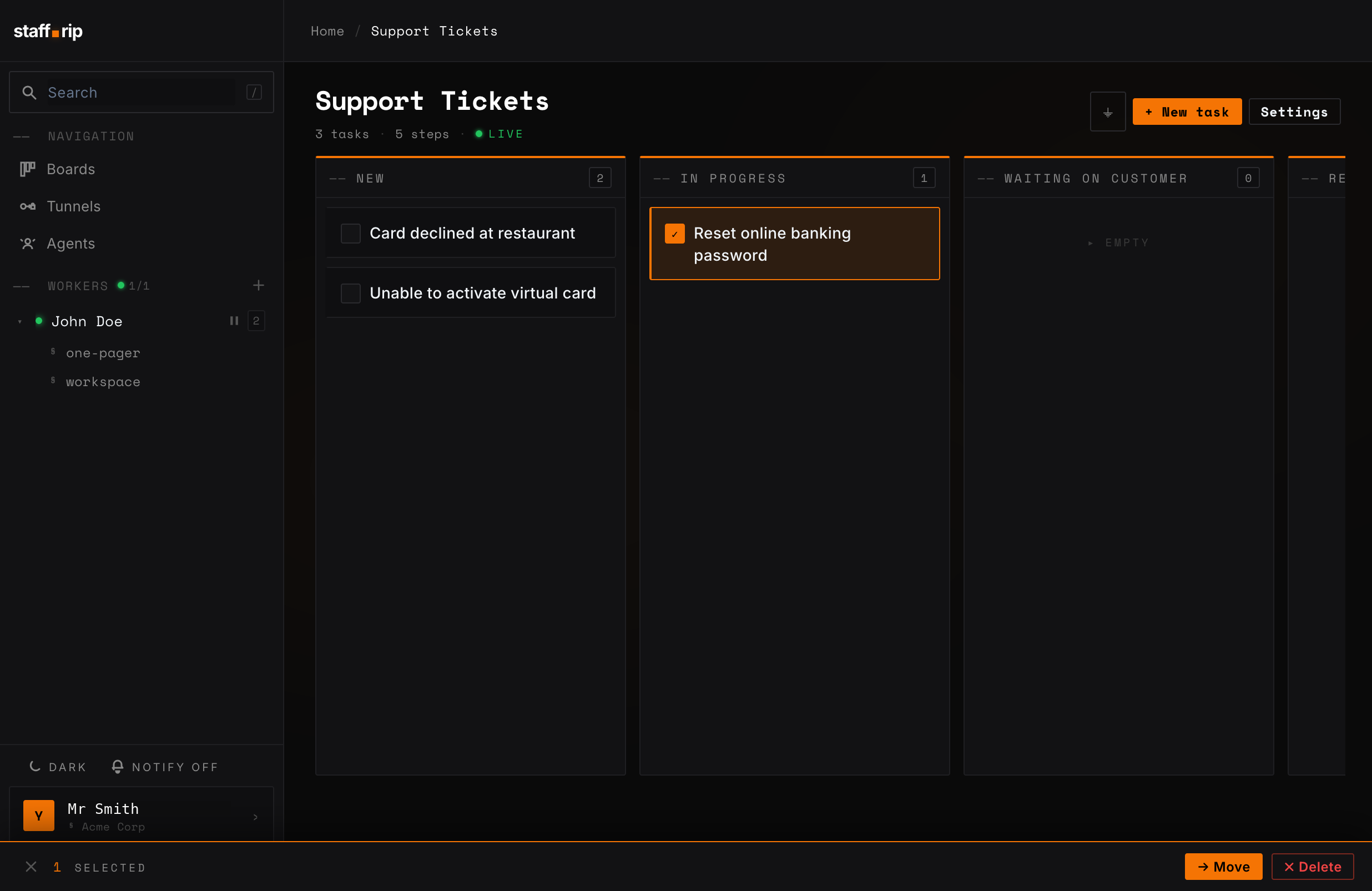Click Support Tickets breadcrumb

click(x=434, y=31)
